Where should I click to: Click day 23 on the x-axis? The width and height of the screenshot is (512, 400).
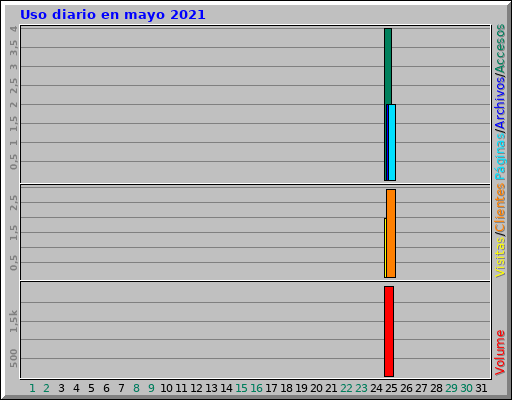pos(361,388)
